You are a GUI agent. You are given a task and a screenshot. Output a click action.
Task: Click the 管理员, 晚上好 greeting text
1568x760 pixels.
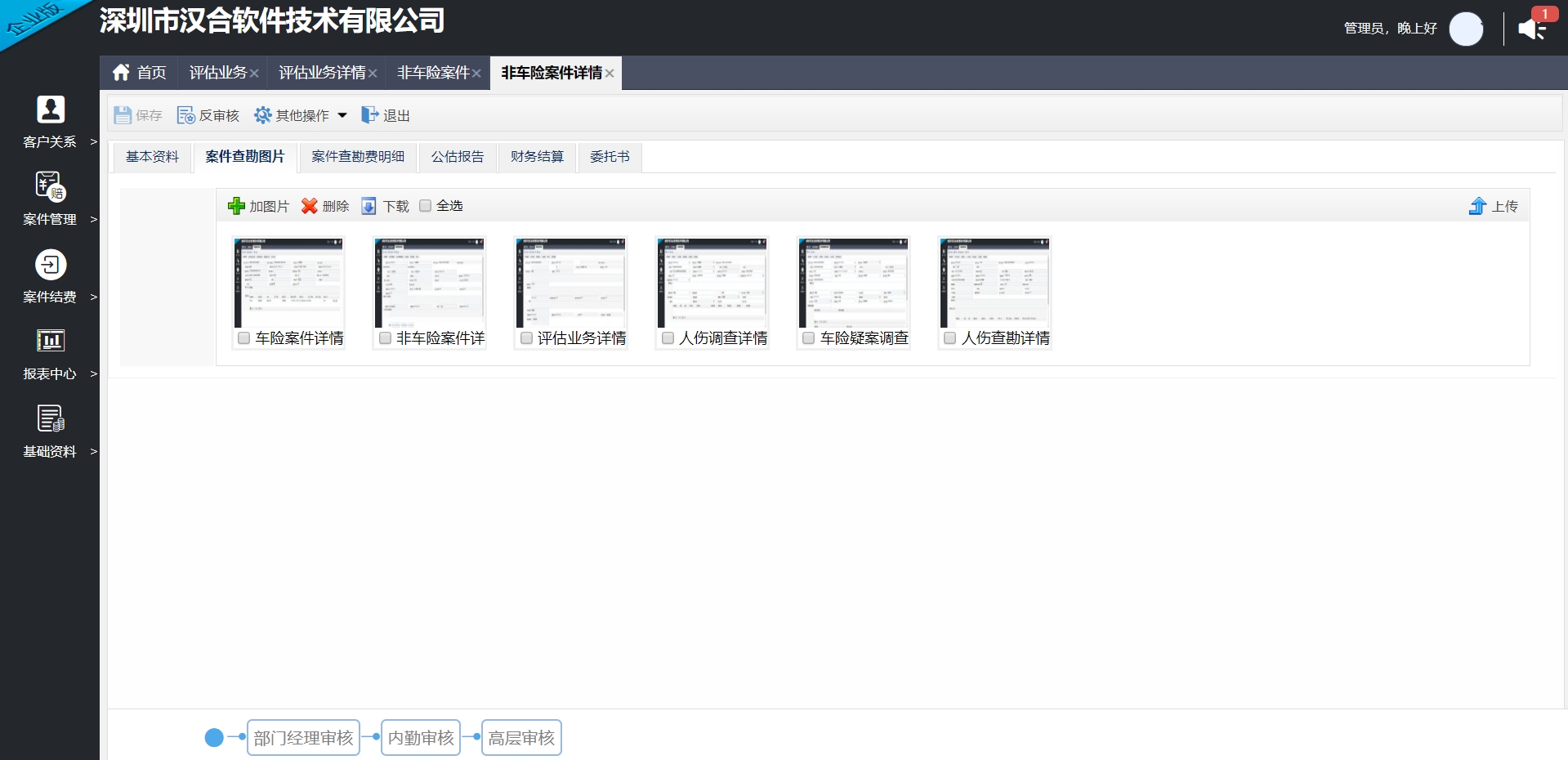pyautogui.click(x=1390, y=29)
